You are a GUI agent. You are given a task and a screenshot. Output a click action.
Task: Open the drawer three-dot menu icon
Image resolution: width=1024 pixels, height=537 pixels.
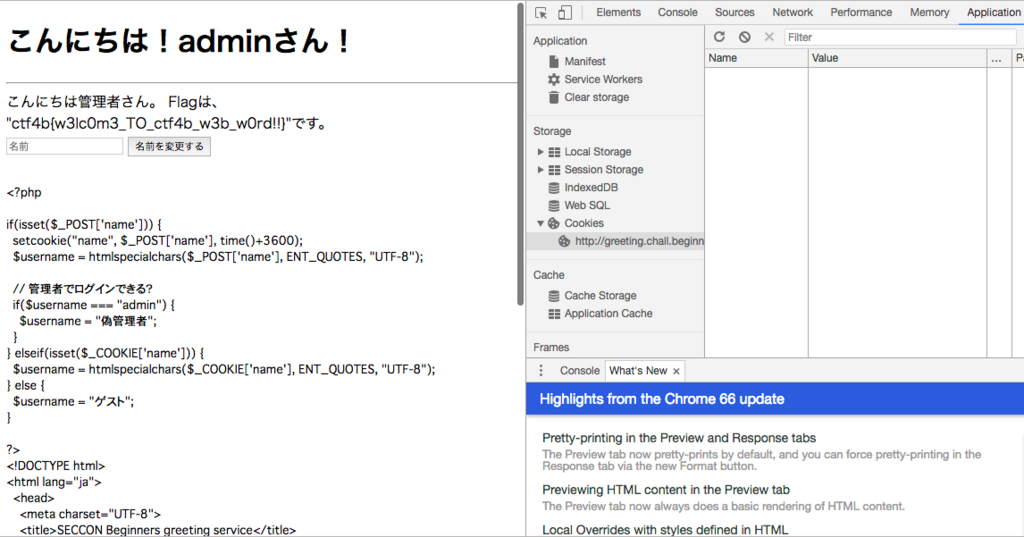[x=541, y=370]
